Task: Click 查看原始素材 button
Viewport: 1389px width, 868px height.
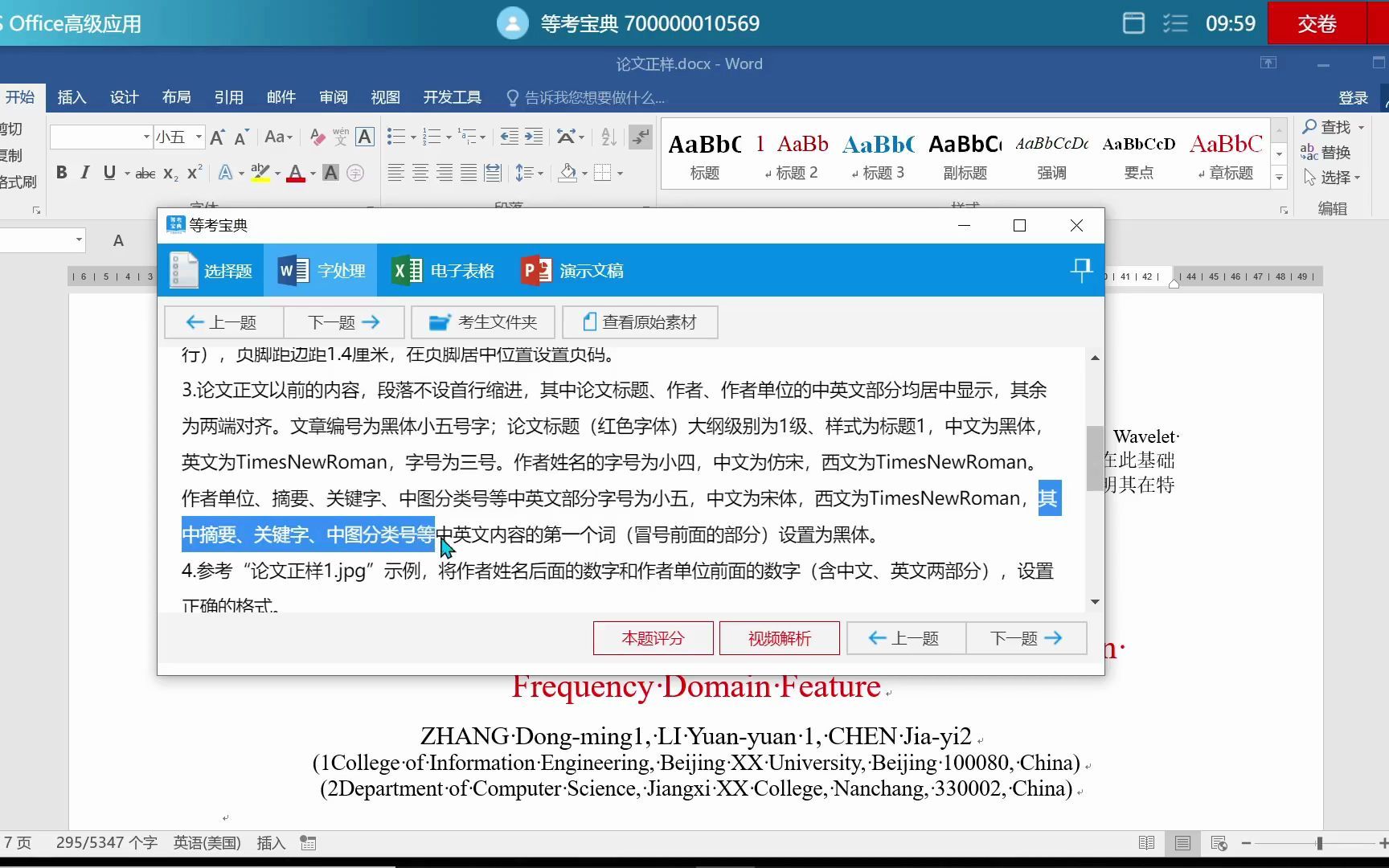Action: point(640,322)
